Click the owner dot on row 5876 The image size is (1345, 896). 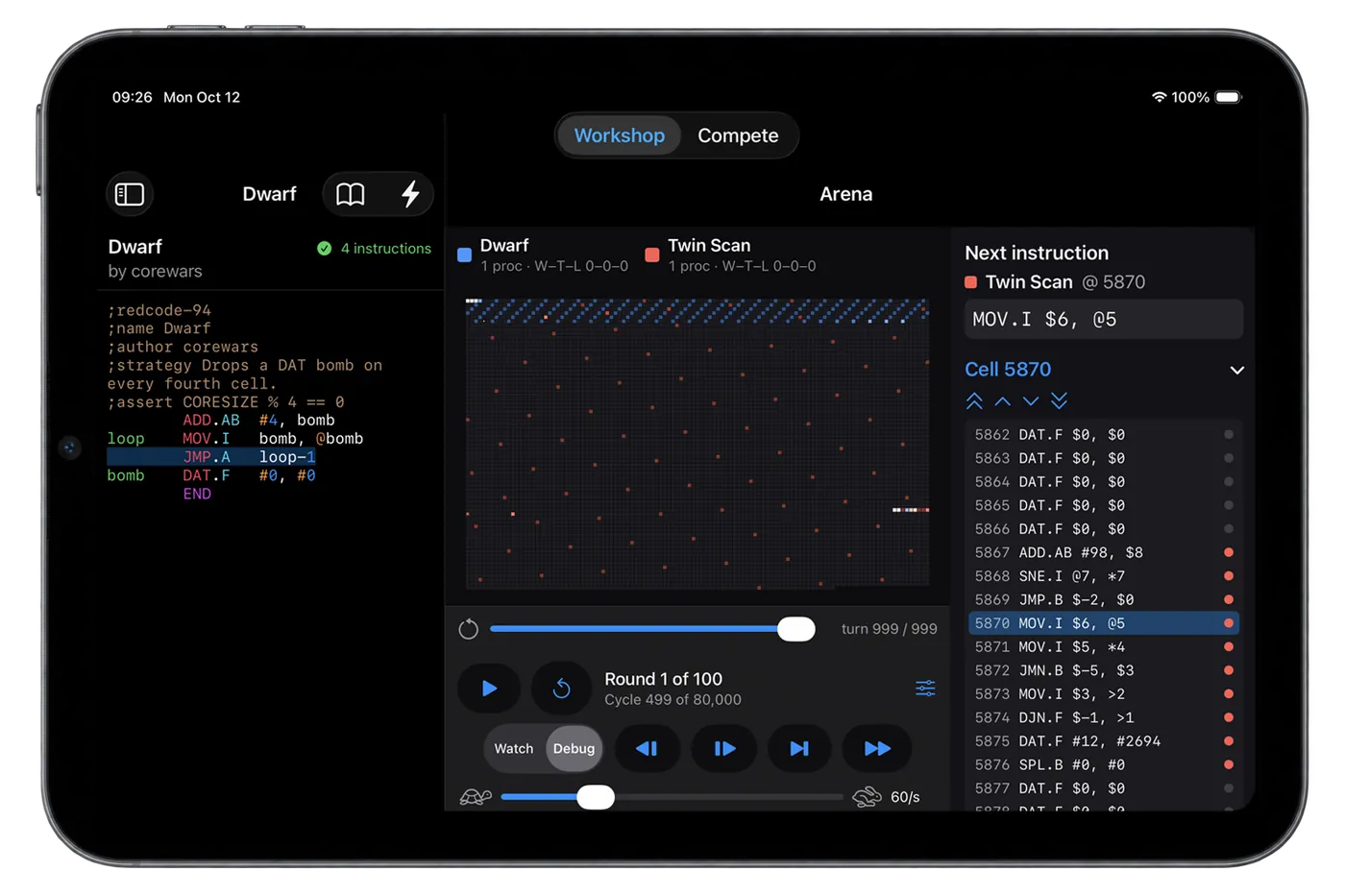[x=1229, y=765]
